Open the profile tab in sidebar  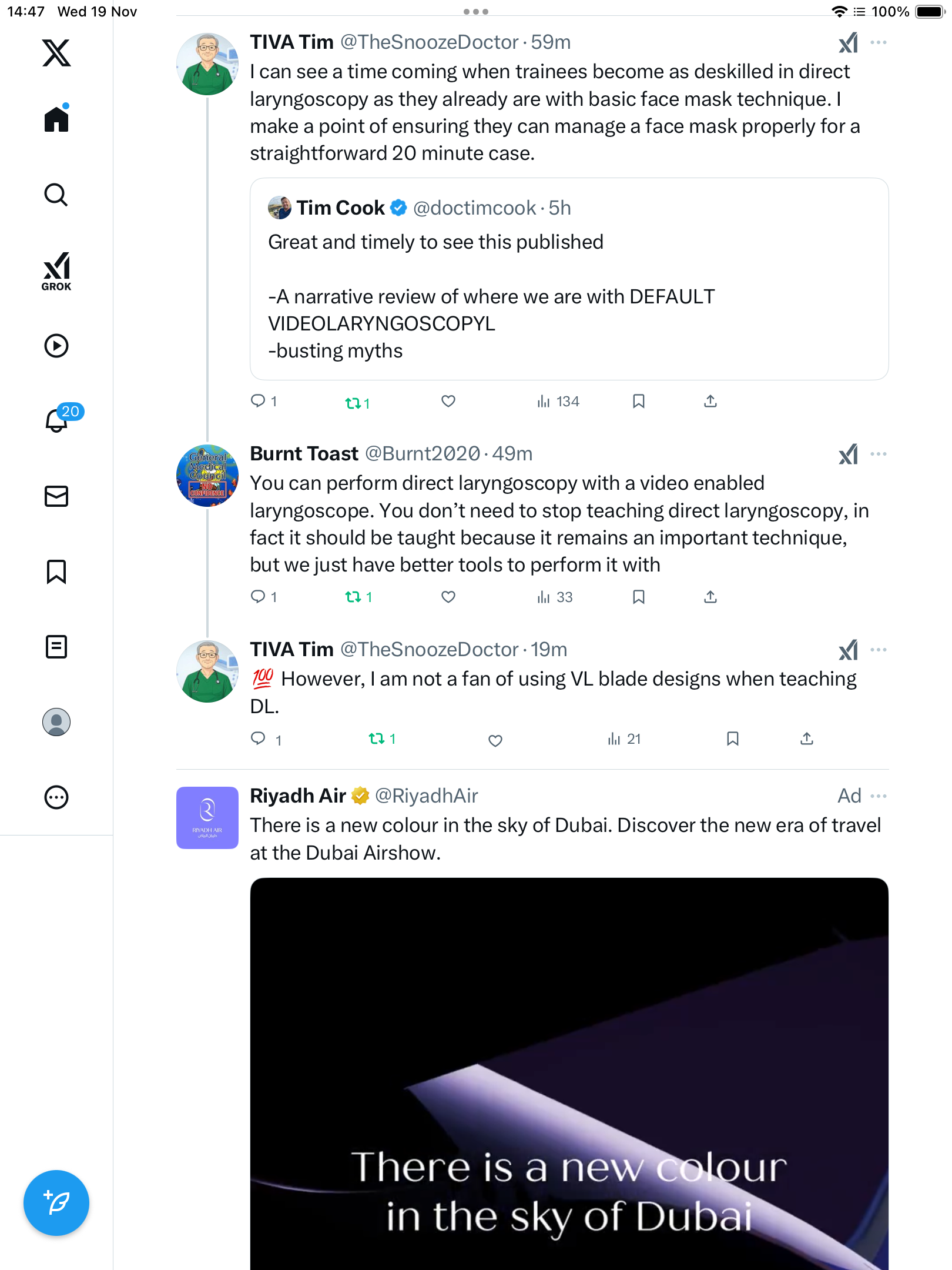[x=56, y=722]
